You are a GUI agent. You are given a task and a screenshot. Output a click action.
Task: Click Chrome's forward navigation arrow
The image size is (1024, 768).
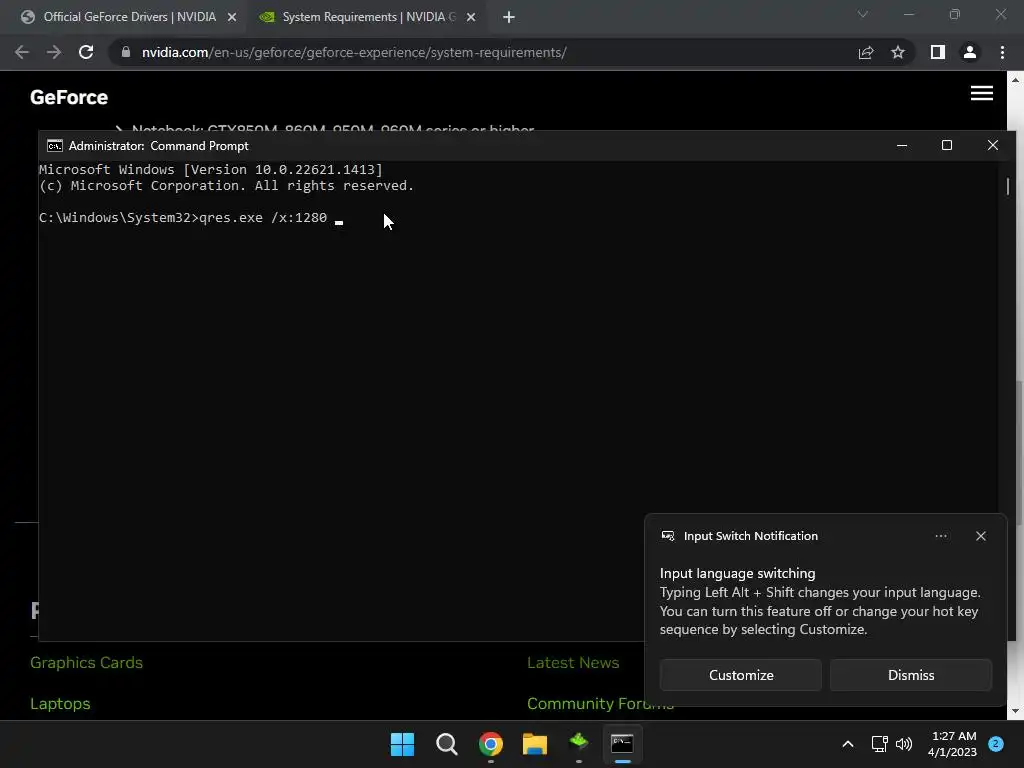point(54,52)
